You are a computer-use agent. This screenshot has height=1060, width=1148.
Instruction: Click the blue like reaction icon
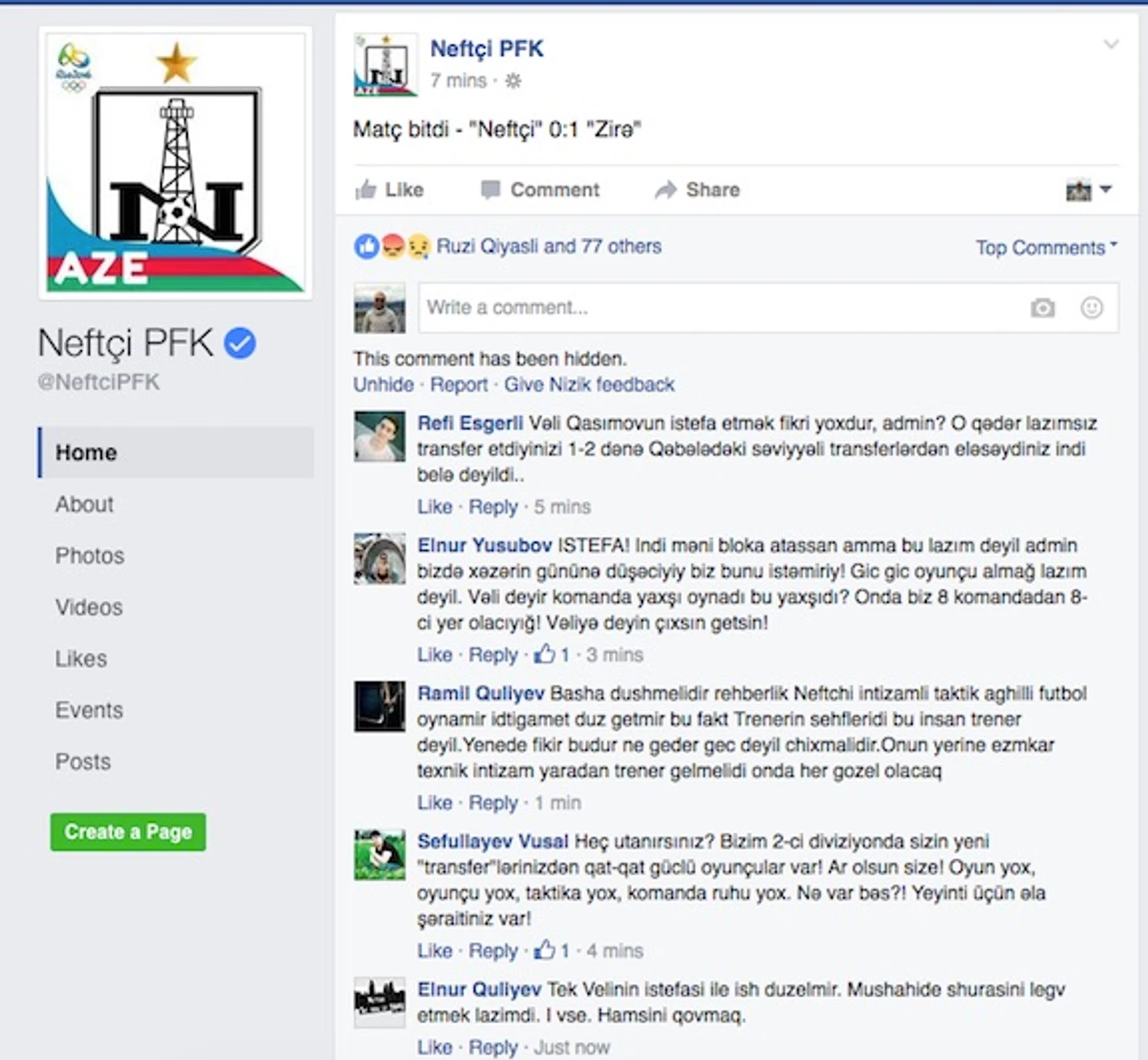point(366,247)
